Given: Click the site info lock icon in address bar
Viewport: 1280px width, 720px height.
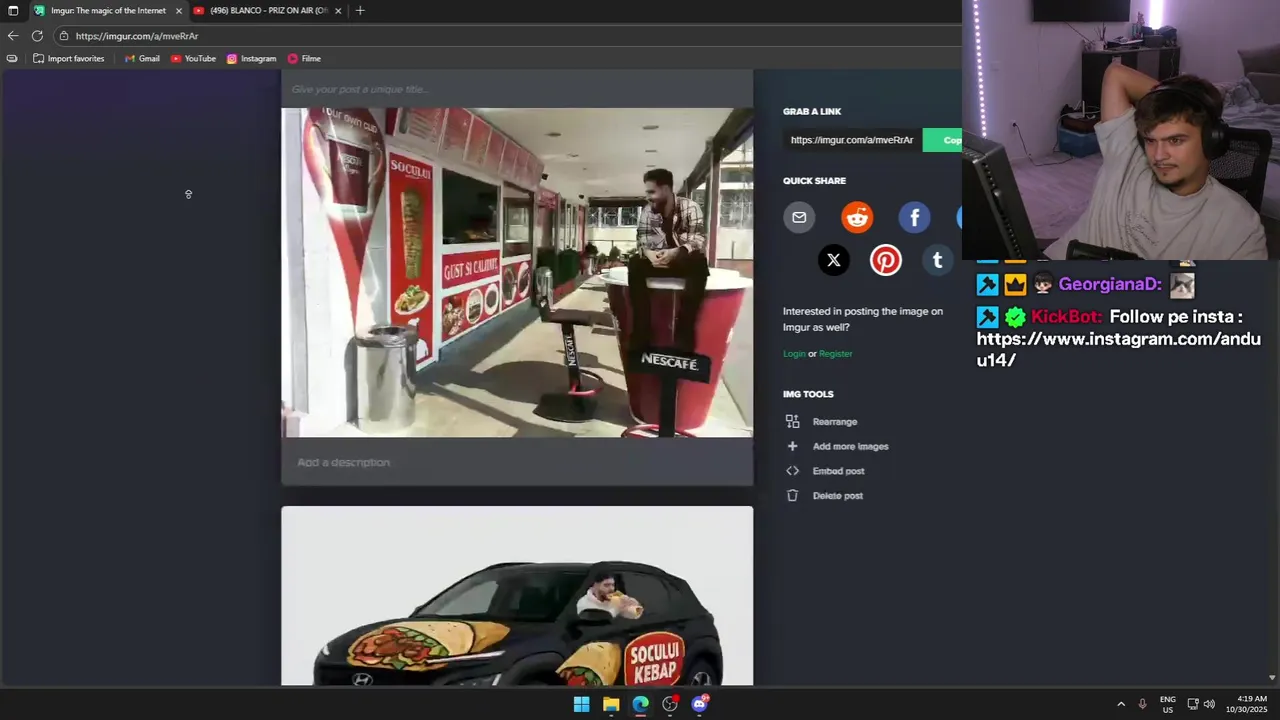Looking at the screenshot, I should pos(64,36).
